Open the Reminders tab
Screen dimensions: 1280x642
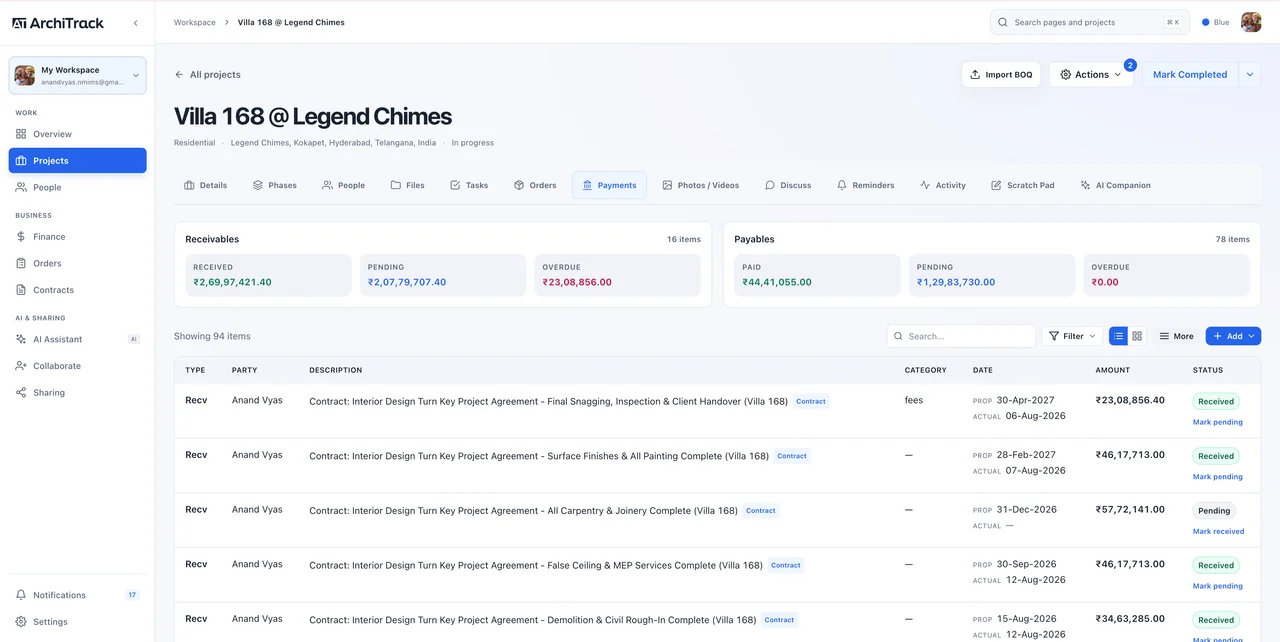(866, 185)
